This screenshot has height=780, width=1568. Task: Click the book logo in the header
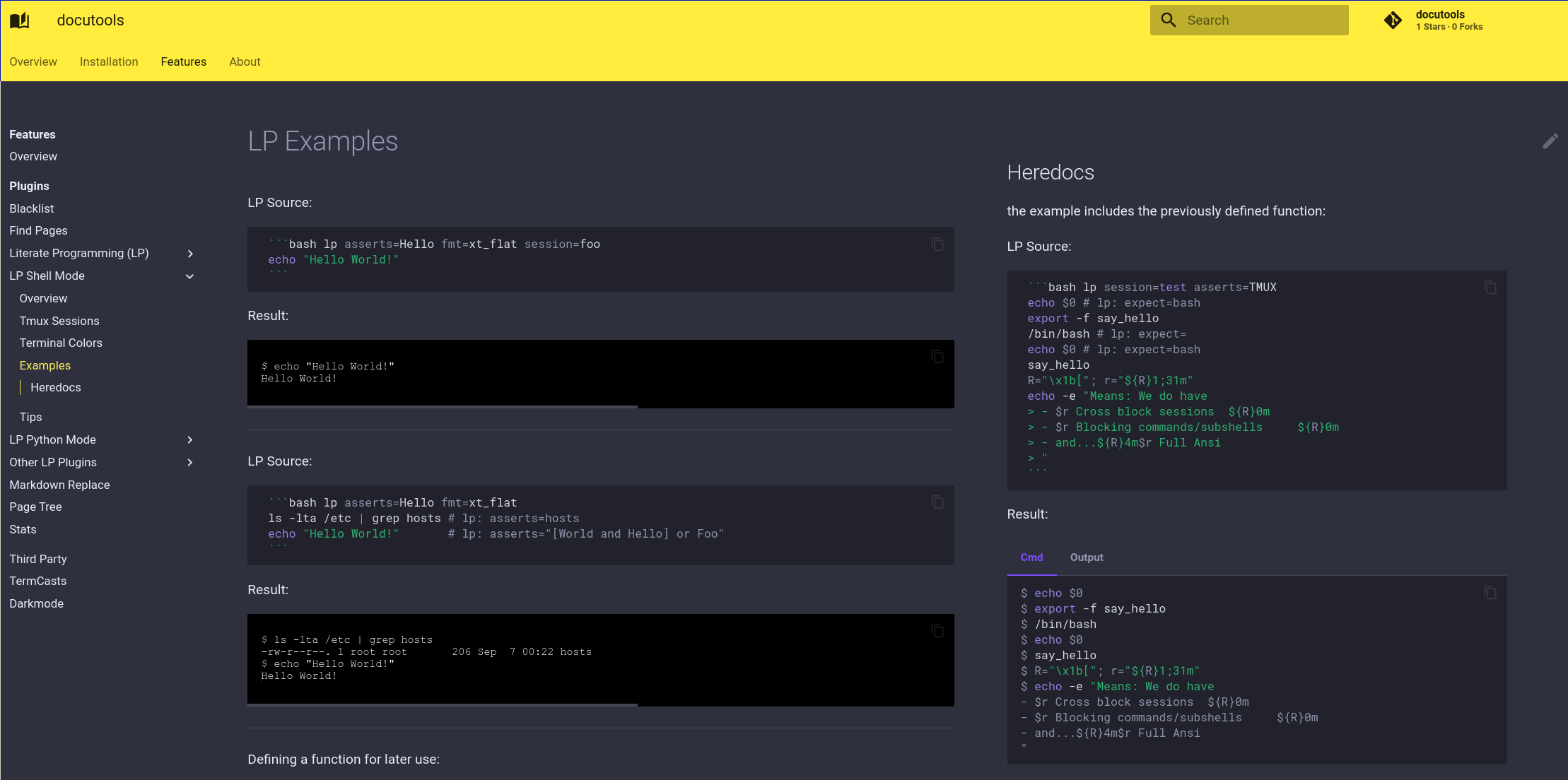point(20,20)
